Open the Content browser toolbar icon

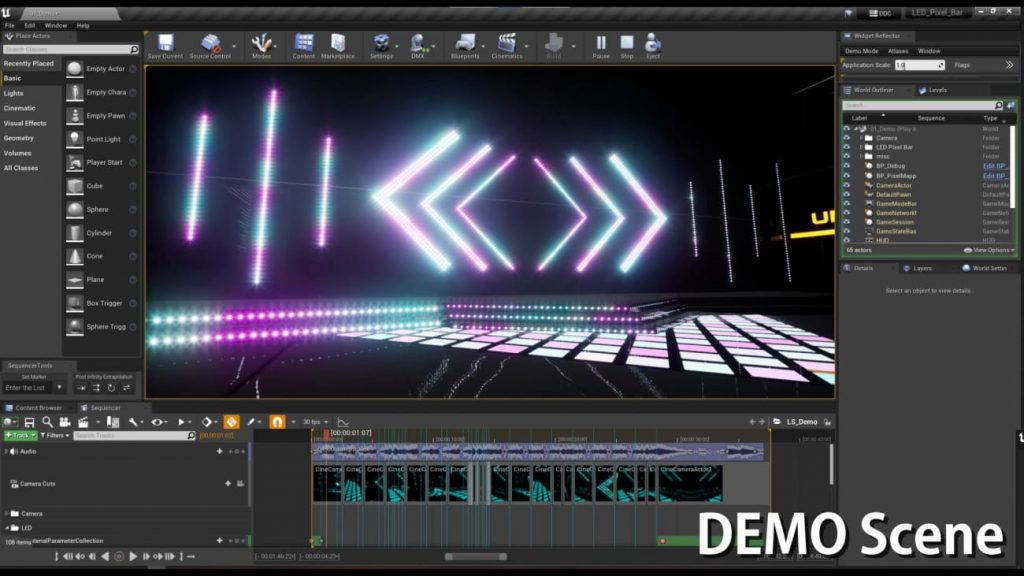304,44
